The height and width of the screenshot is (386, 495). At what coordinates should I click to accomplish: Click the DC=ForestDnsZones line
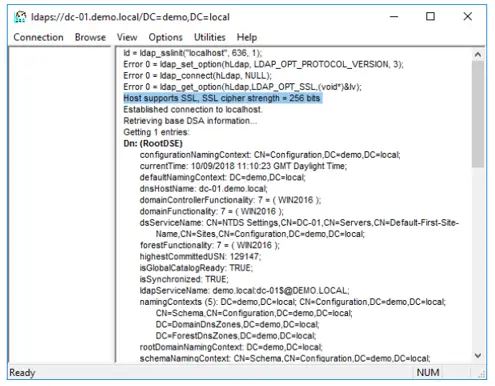pos(236,336)
